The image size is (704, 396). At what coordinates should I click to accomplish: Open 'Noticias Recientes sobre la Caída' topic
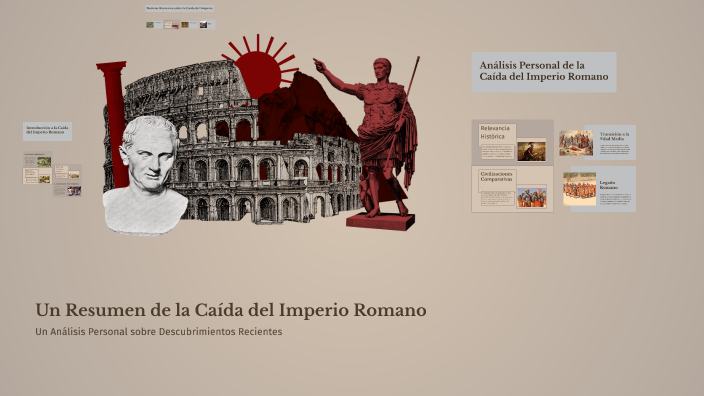(x=180, y=8)
